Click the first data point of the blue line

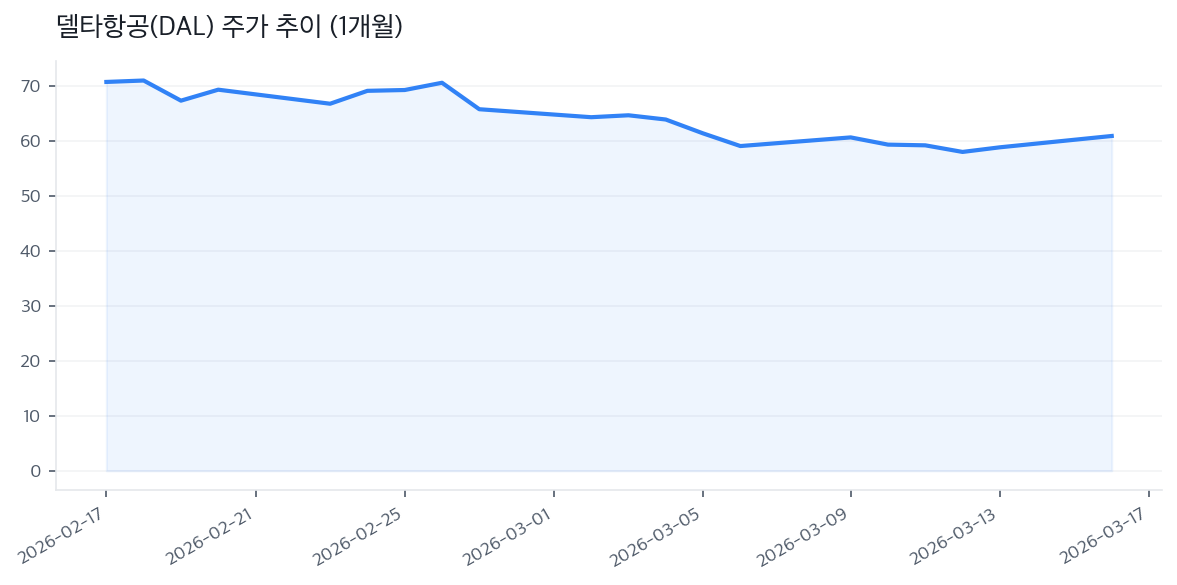point(106,82)
